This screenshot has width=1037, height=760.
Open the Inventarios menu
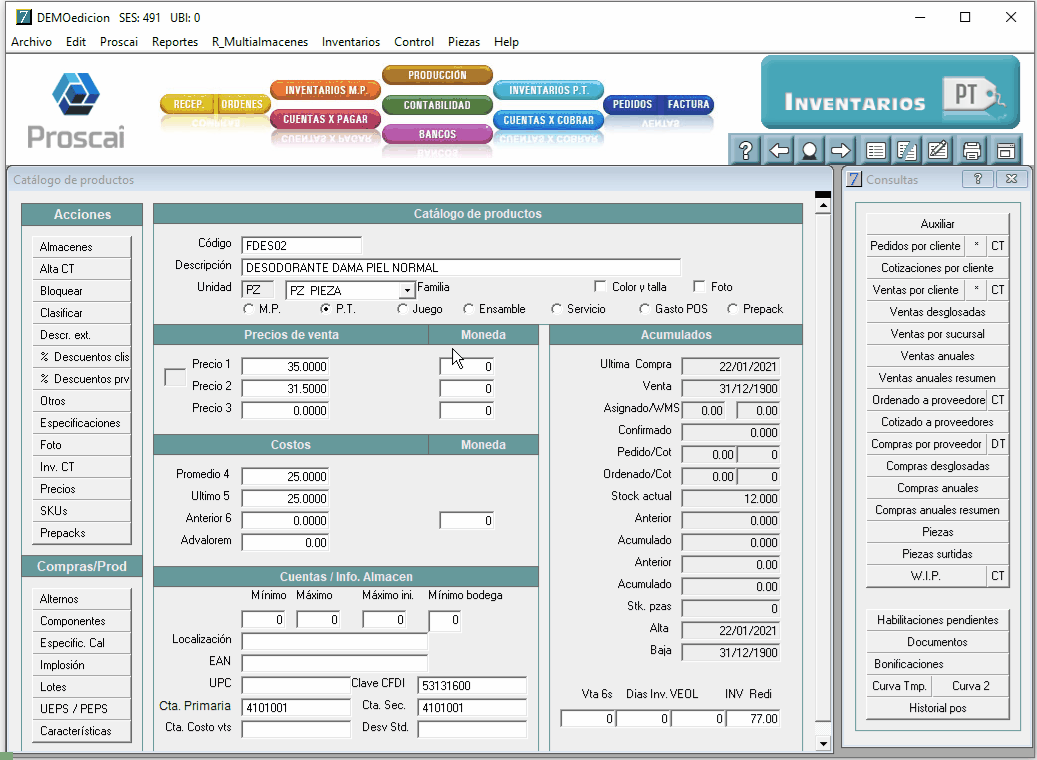tap(351, 42)
